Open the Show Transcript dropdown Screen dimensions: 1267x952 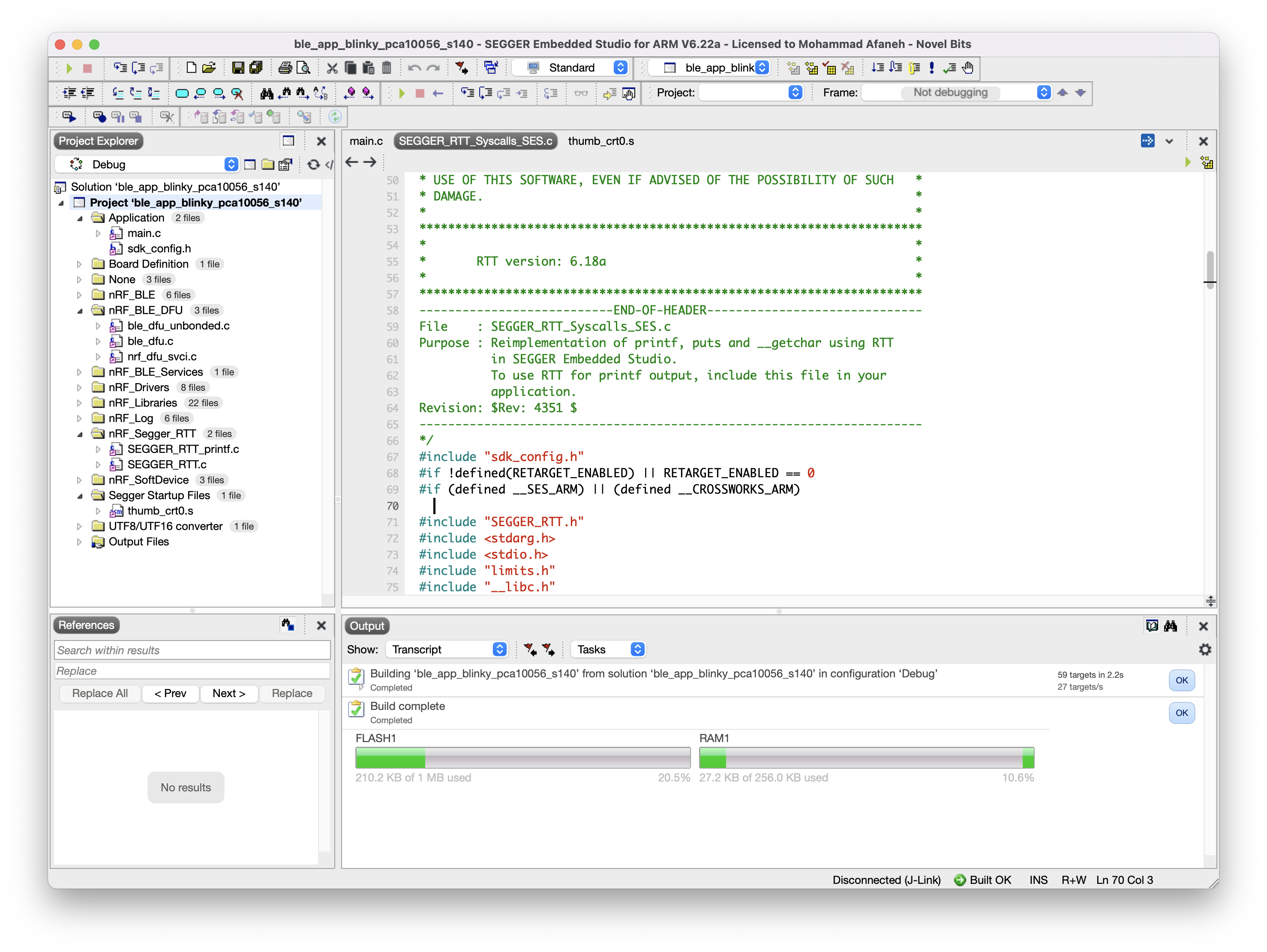pos(447,649)
